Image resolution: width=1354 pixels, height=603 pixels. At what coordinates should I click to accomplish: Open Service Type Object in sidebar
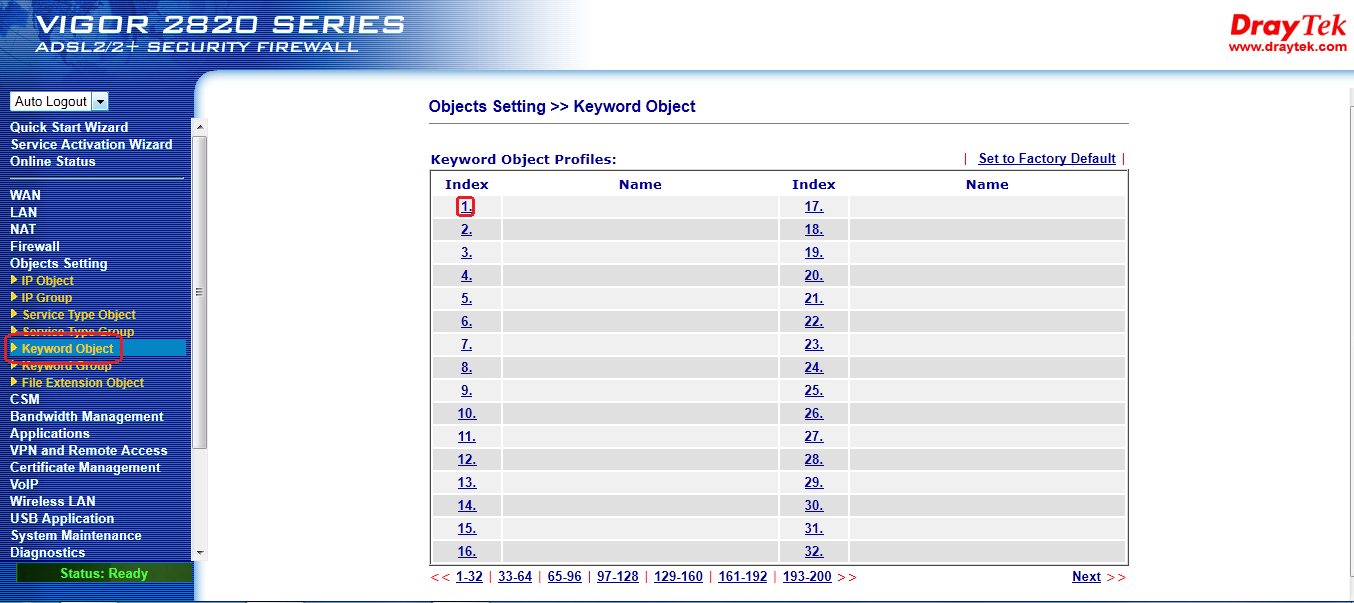78,315
